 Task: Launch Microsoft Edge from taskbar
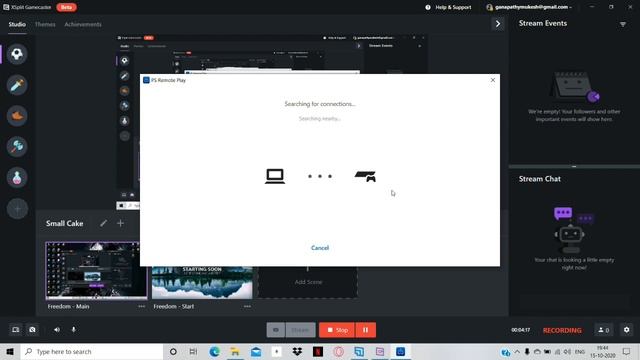(214, 351)
